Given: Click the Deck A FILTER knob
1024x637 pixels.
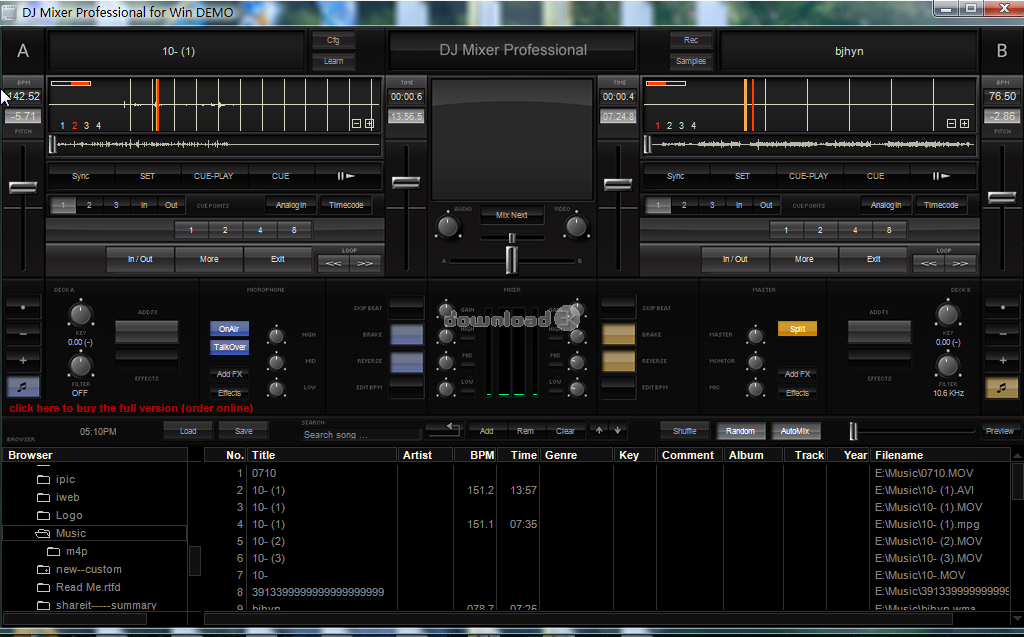Looking at the screenshot, I should point(80,366).
